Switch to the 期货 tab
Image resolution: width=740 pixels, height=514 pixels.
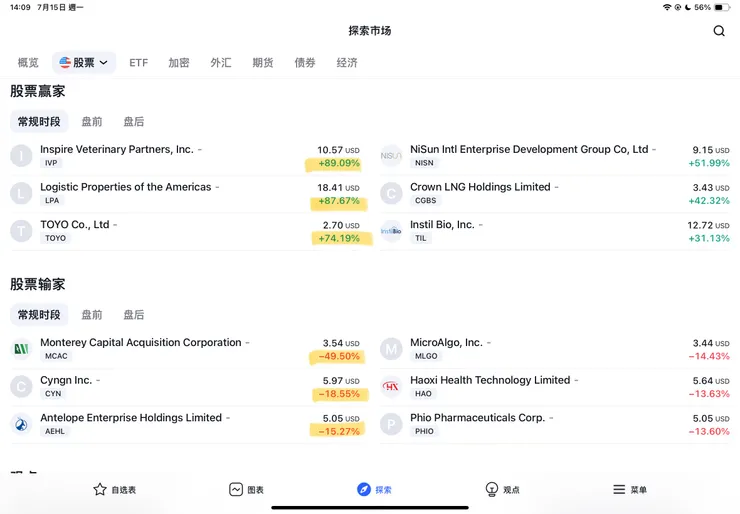click(x=263, y=63)
